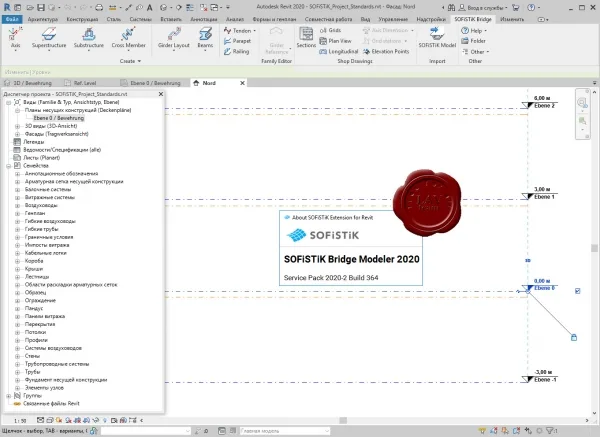Click the Save icon in quick access toolbar

(41, 7)
